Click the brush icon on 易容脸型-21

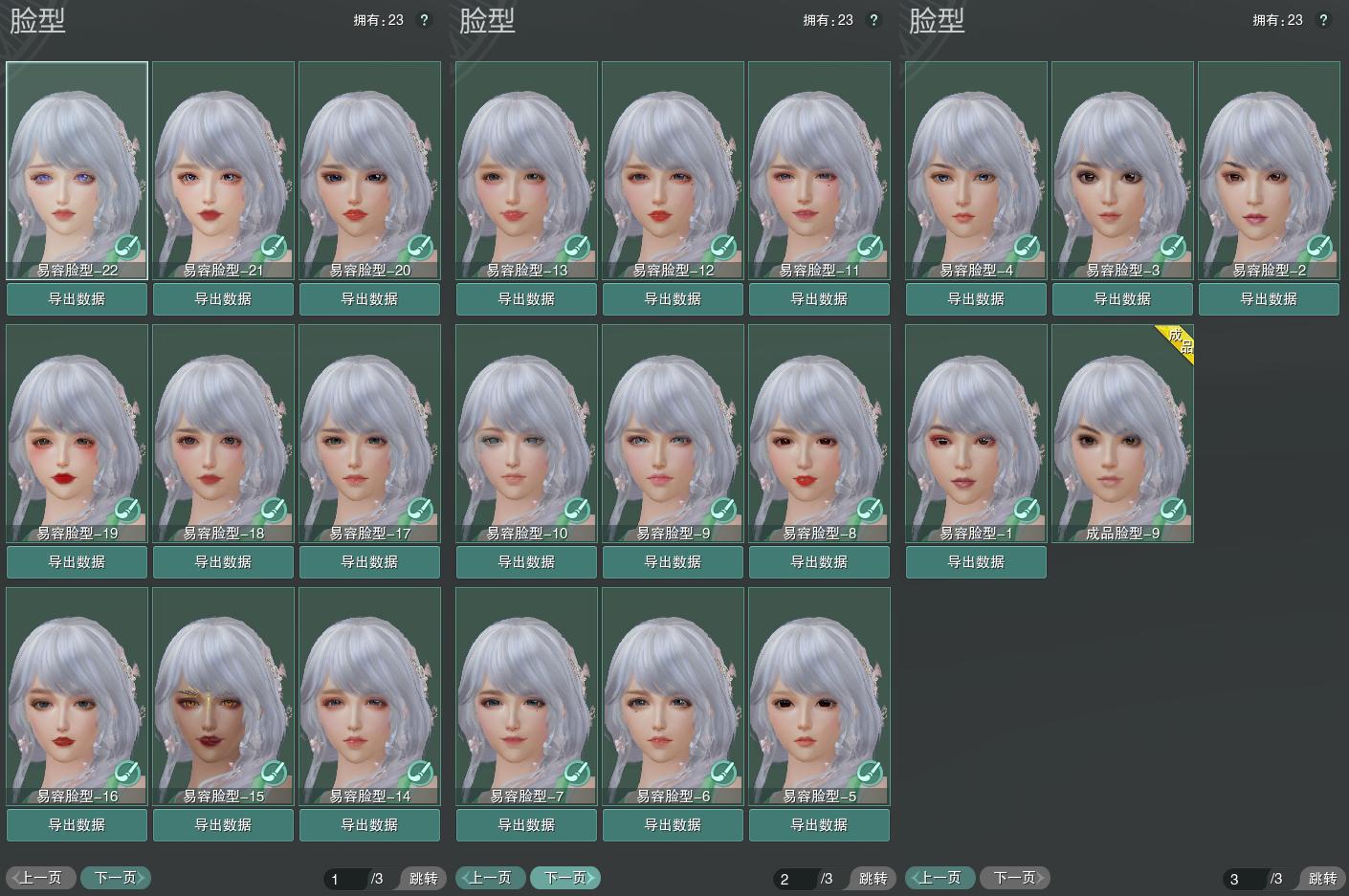(274, 248)
